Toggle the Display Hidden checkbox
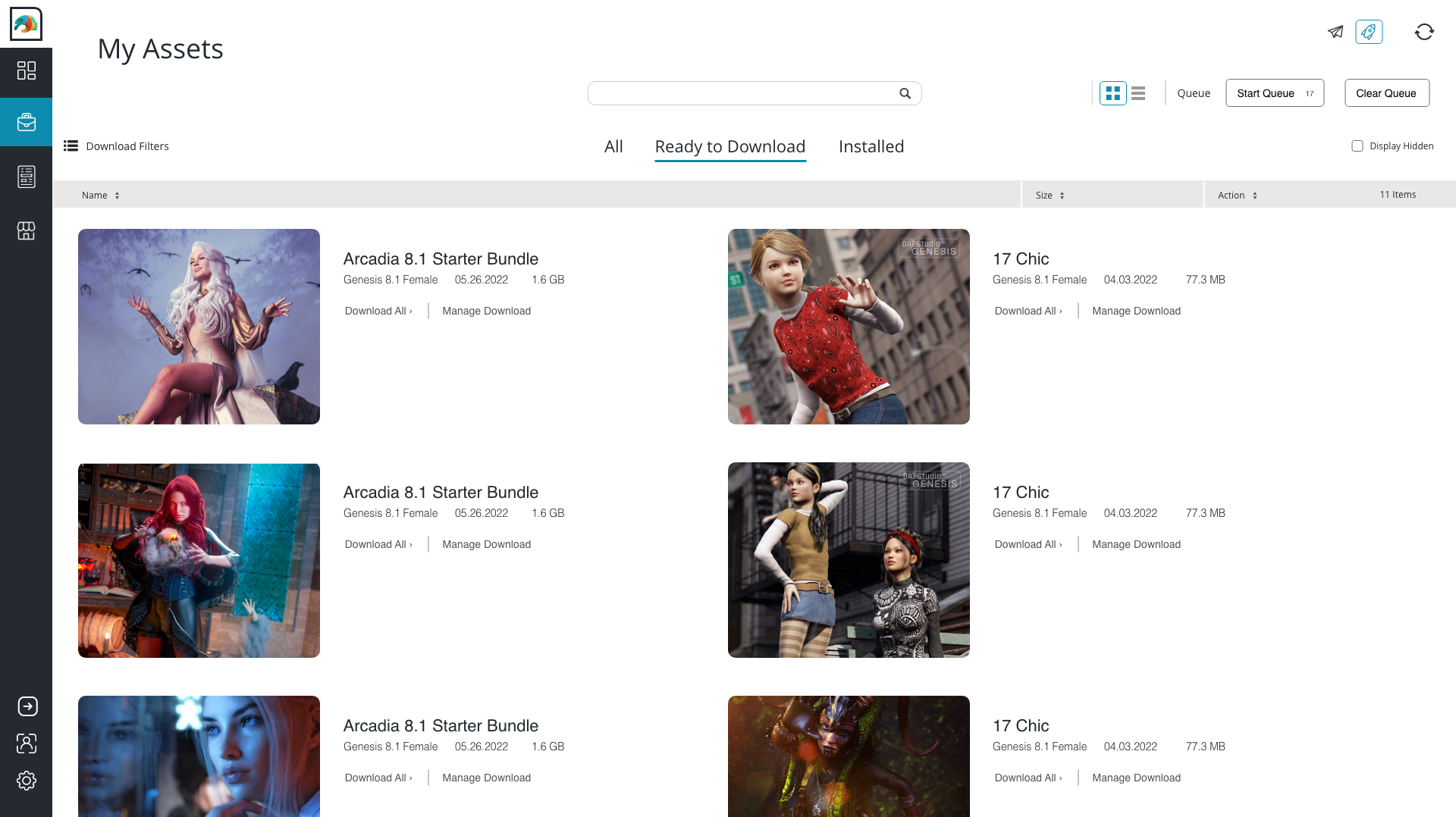The image size is (1456, 817). [1357, 146]
